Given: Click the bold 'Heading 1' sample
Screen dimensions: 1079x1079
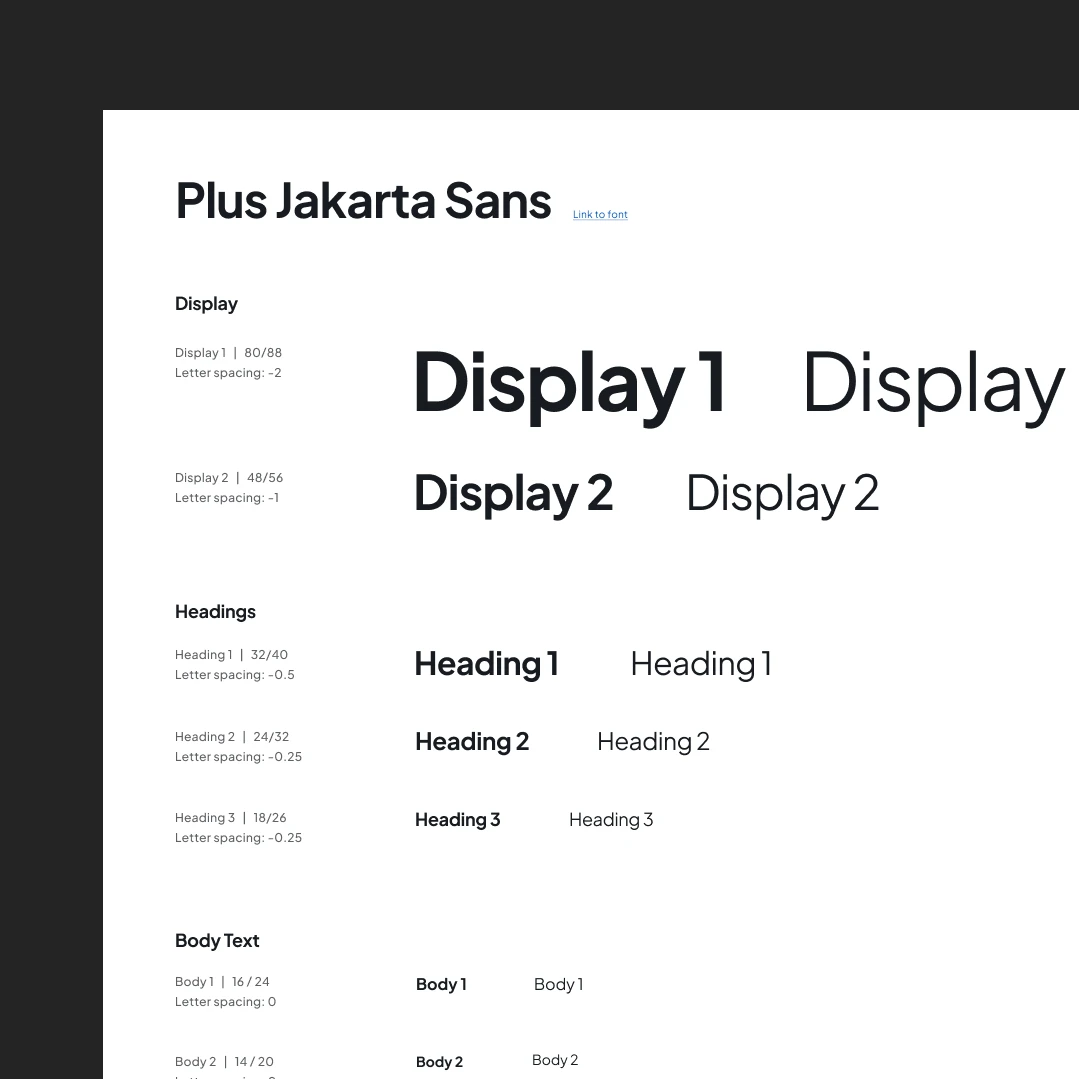Looking at the screenshot, I should pos(487,665).
